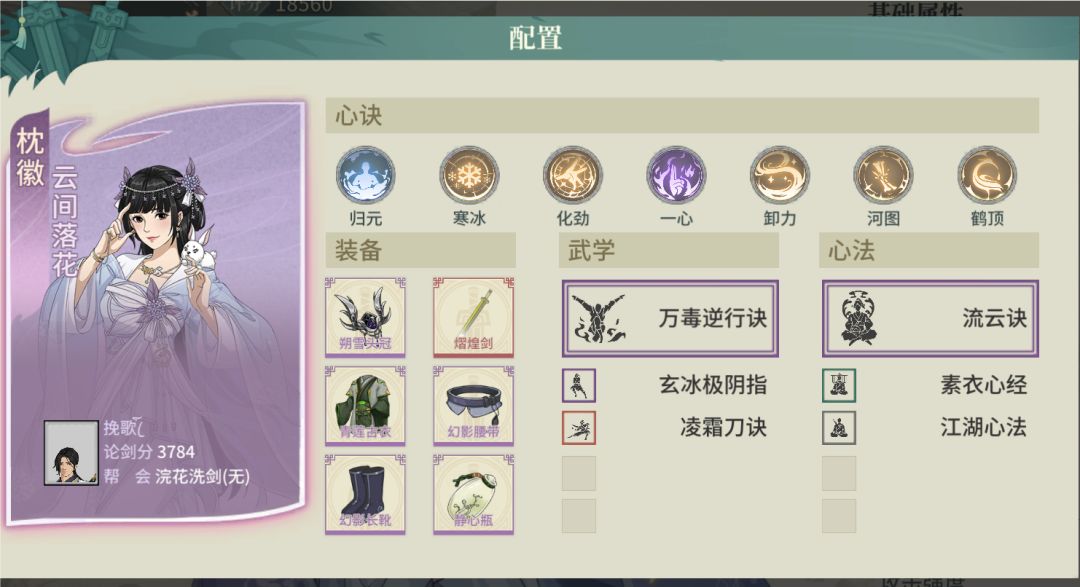Click the 卸力 swirl icon
This screenshot has height=587, width=1080.
point(780,176)
